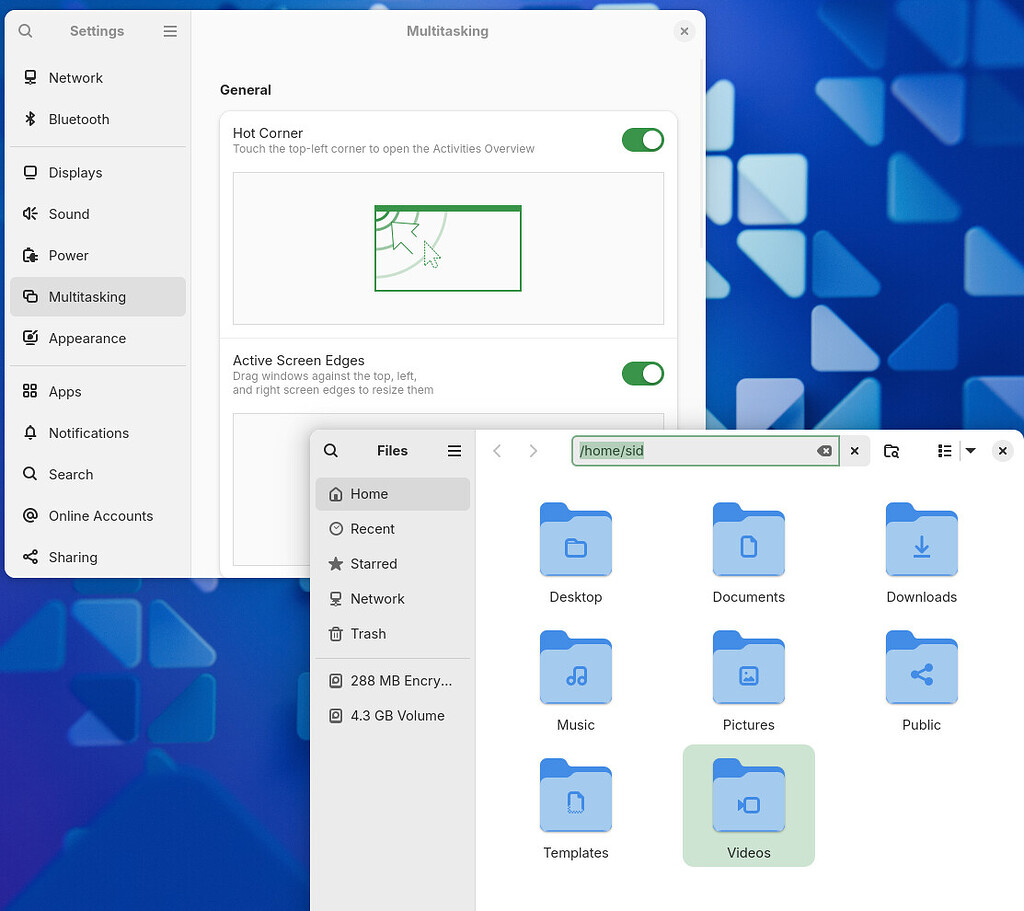Click inside the /home/sid path field
Viewport: 1024px width, 911px height.
click(x=700, y=450)
